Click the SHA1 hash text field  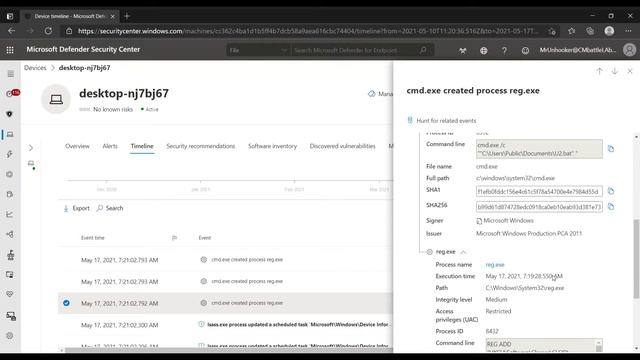tap(539, 191)
